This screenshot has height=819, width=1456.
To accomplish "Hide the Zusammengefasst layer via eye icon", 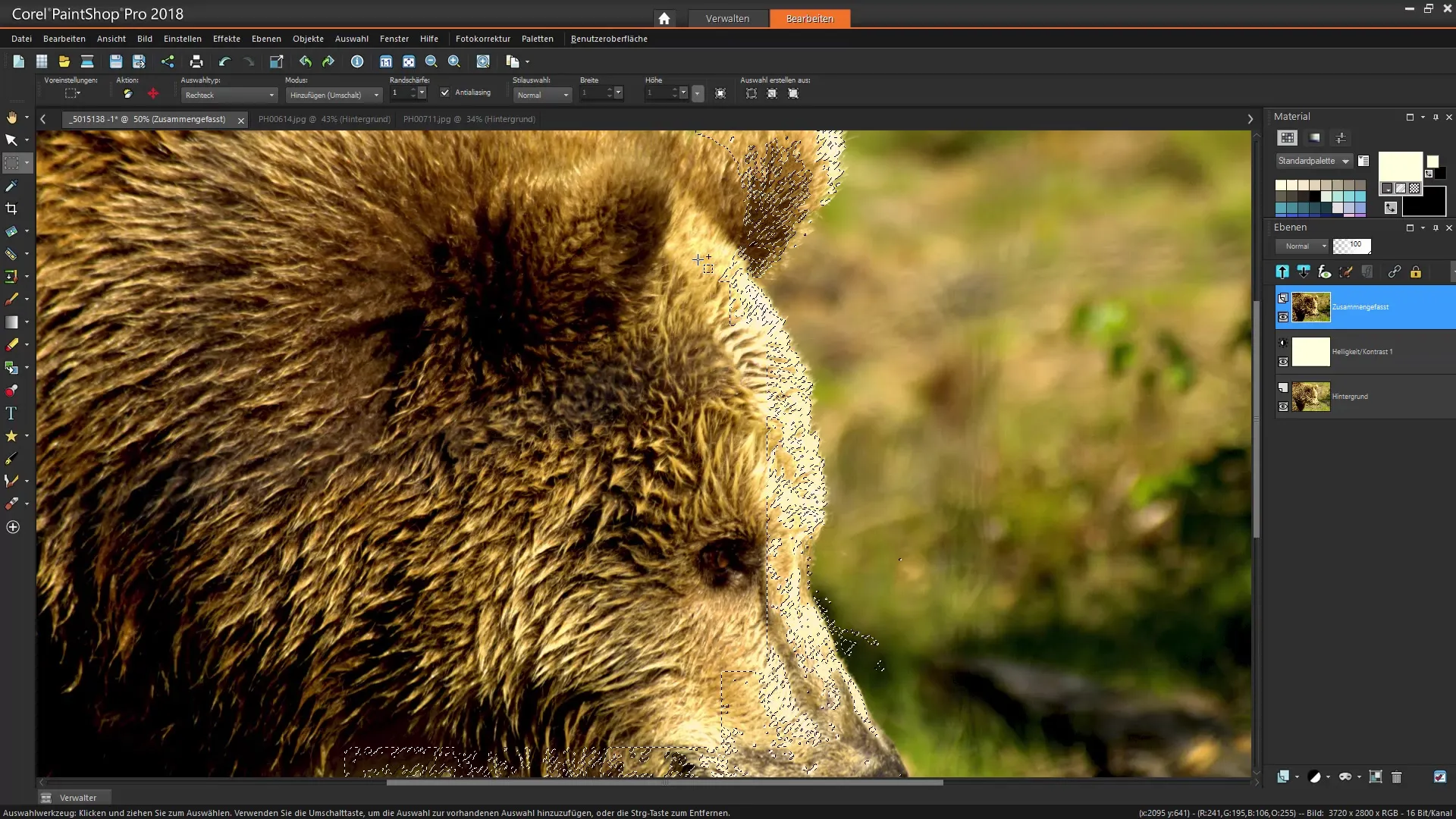I will [1283, 317].
